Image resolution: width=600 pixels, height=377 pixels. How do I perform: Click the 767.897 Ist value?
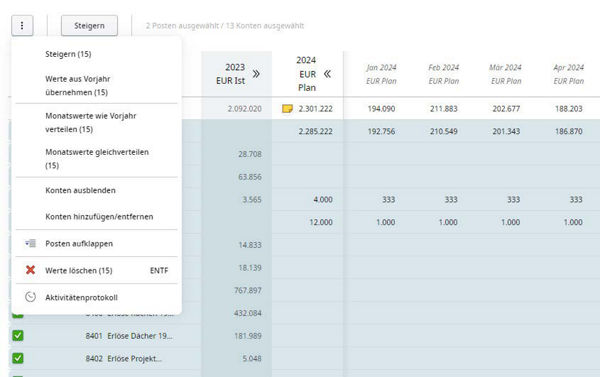(248, 290)
